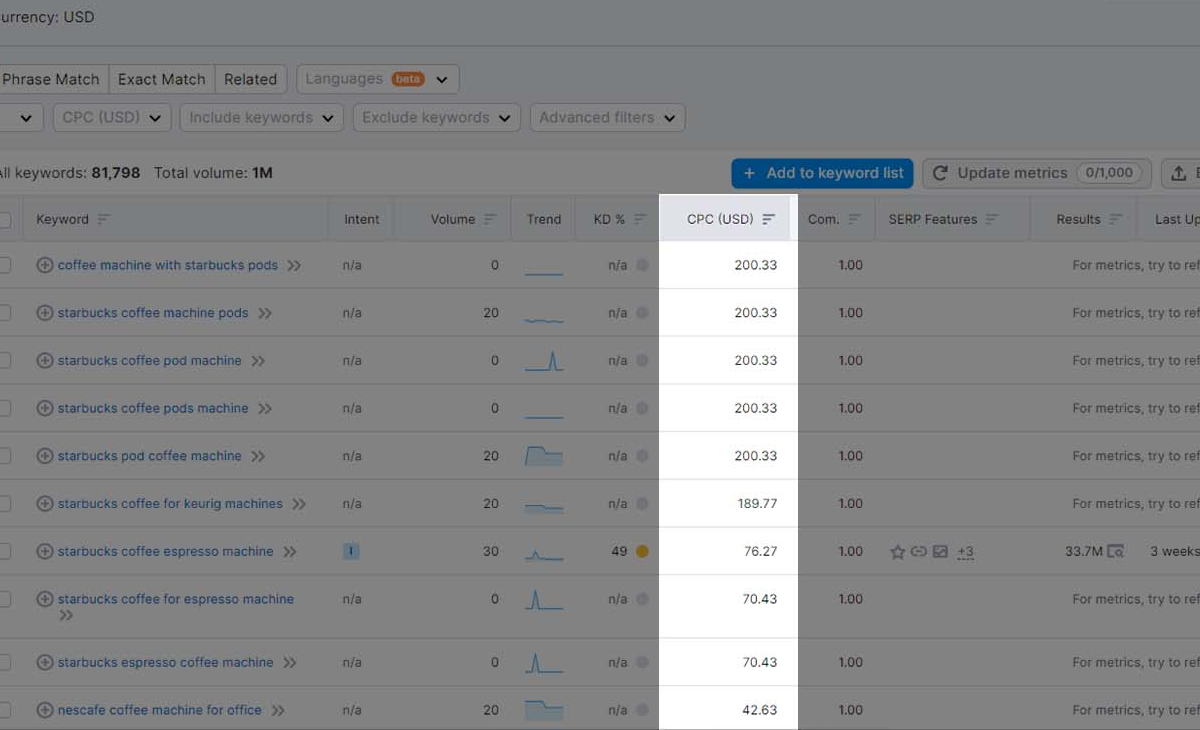View trend chart for 'starbucks coffee pod machine'
The width and height of the screenshot is (1200, 730).
pyautogui.click(x=544, y=360)
